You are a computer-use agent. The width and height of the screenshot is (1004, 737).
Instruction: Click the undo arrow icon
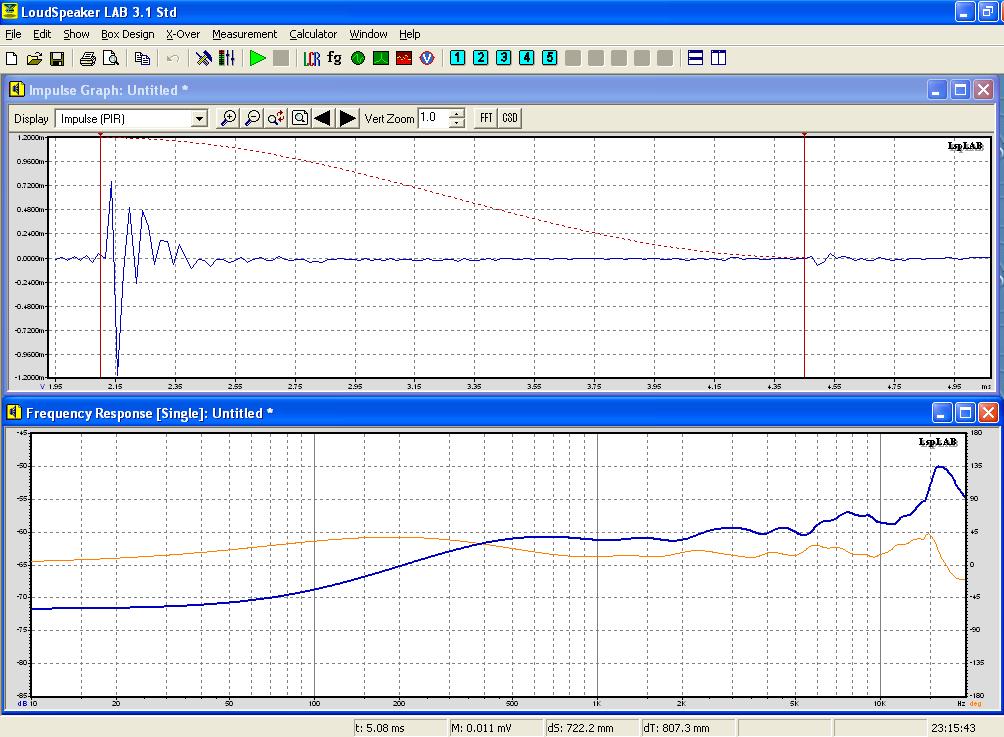pos(172,58)
